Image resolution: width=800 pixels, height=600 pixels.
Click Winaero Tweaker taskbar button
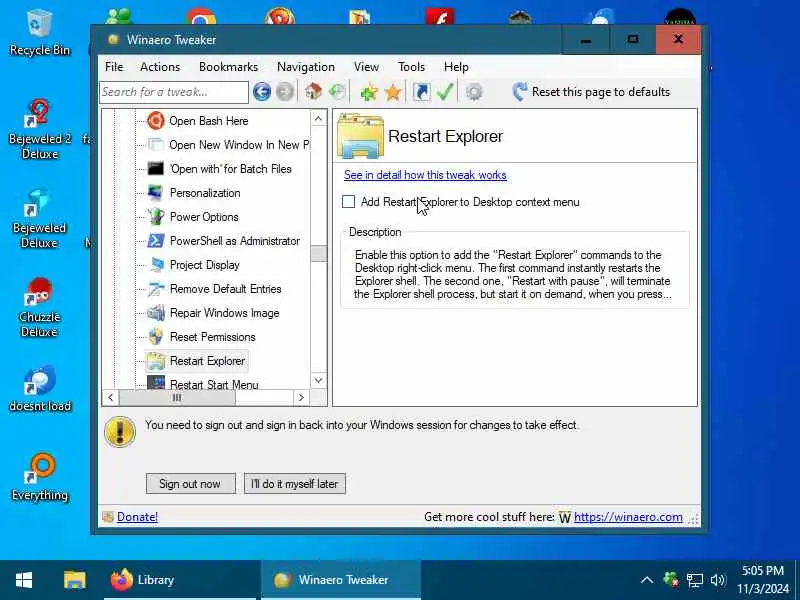click(341, 580)
